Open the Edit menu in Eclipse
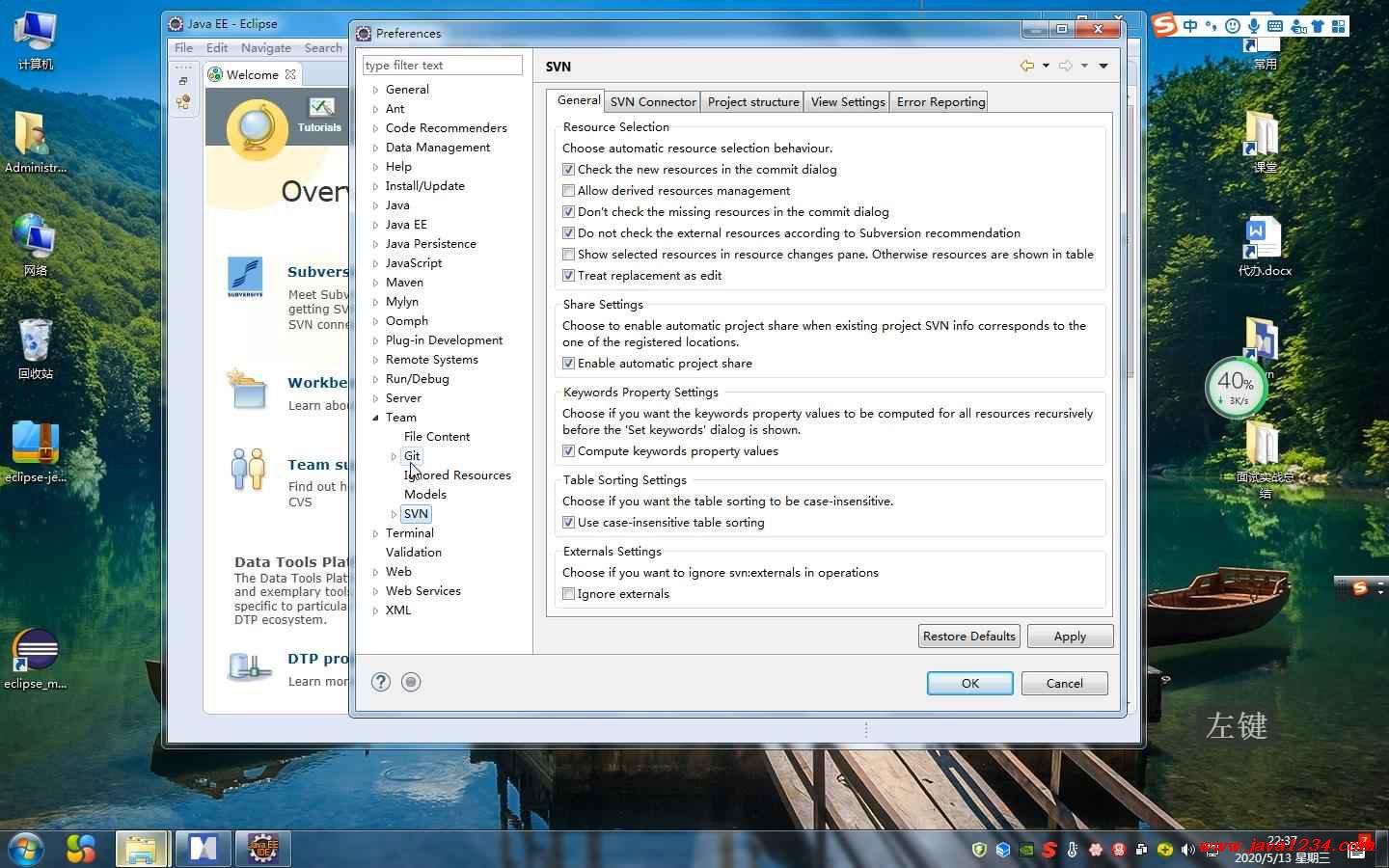 [217, 47]
